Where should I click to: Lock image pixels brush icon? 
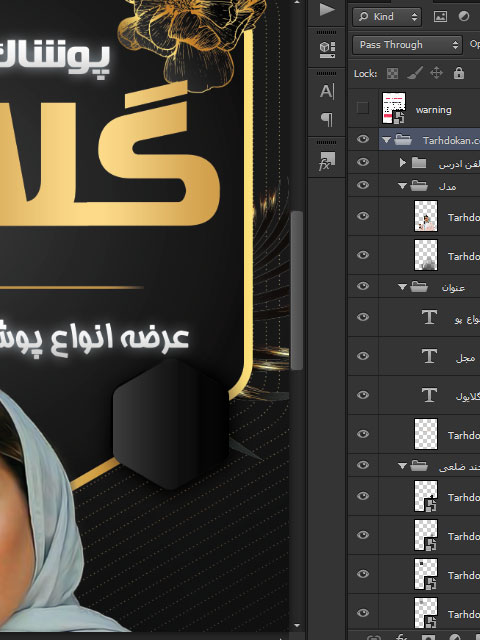pos(415,73)
